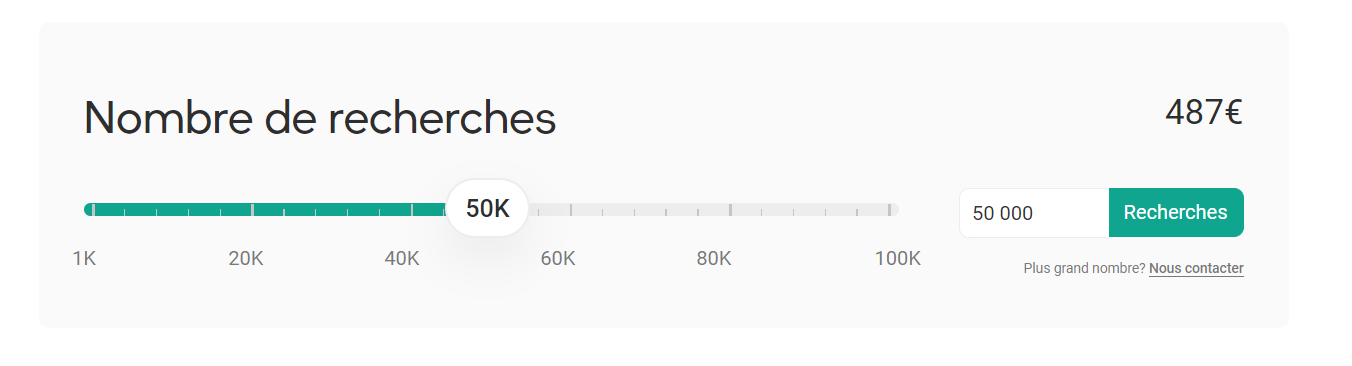Image resolution: width=1352 pixels, height=366 pixels.
Task: Set slider to the 40K tick on the track
Action: 412,210
